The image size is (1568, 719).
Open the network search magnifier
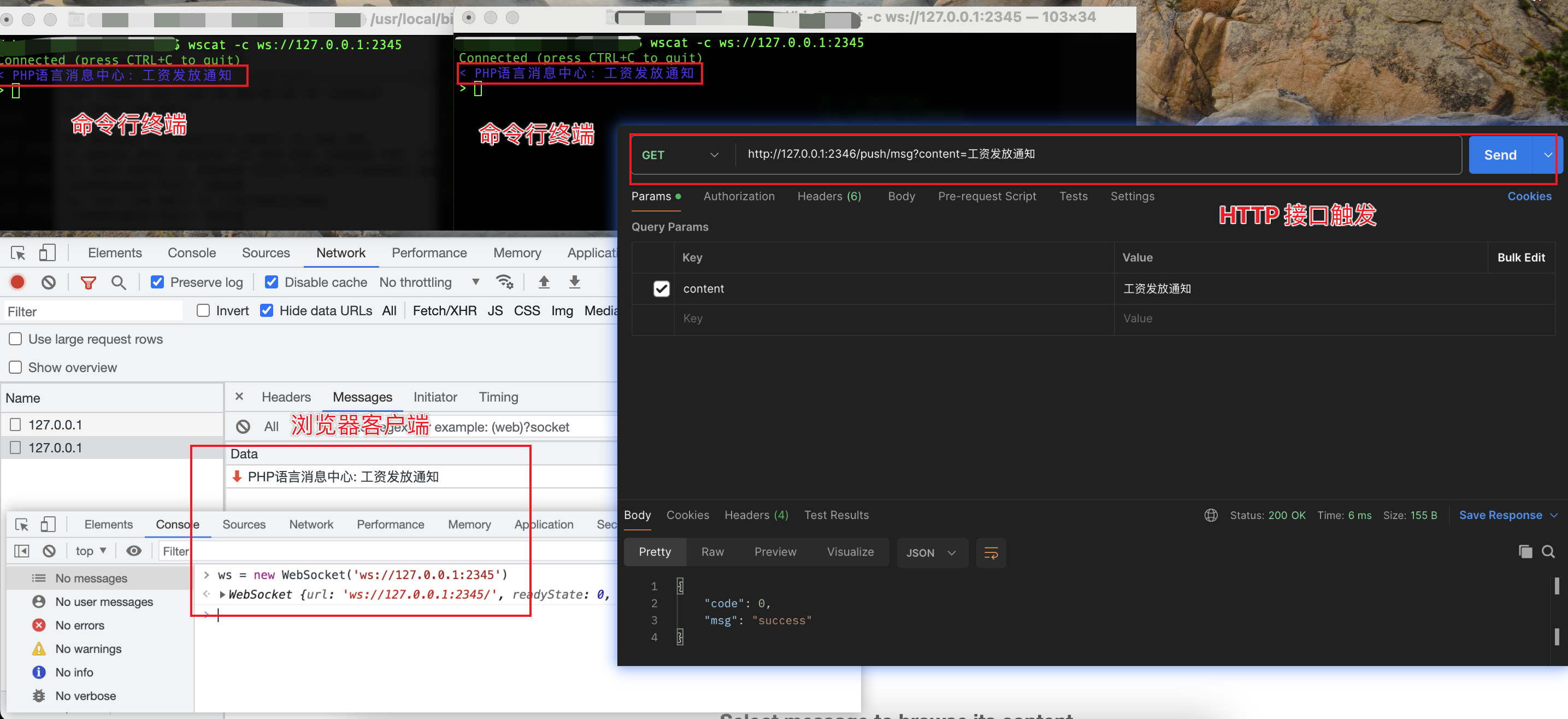click(119, 282)
